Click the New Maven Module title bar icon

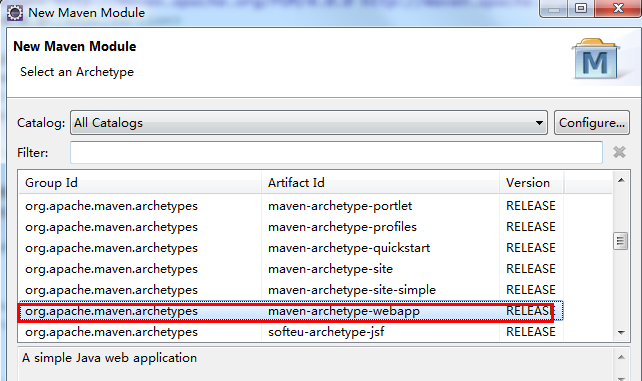(15, 13)
